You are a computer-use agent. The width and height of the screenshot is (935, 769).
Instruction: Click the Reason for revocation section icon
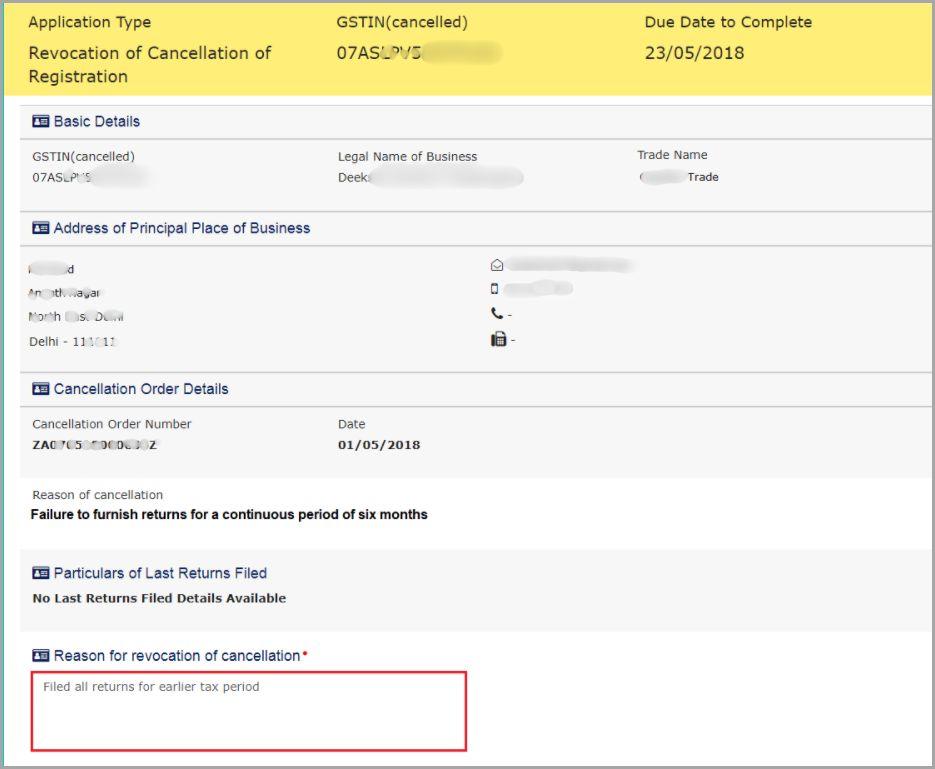(40, 655)
